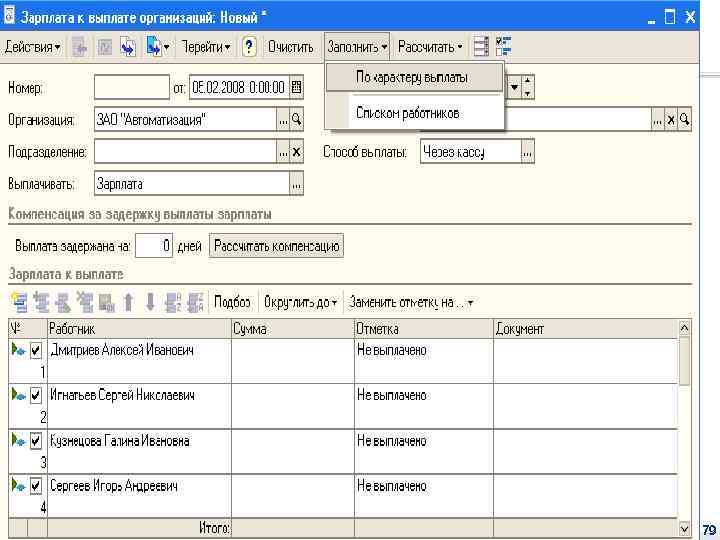Click the Отметка column header
The image size is (720, 540).
point(424,329)
